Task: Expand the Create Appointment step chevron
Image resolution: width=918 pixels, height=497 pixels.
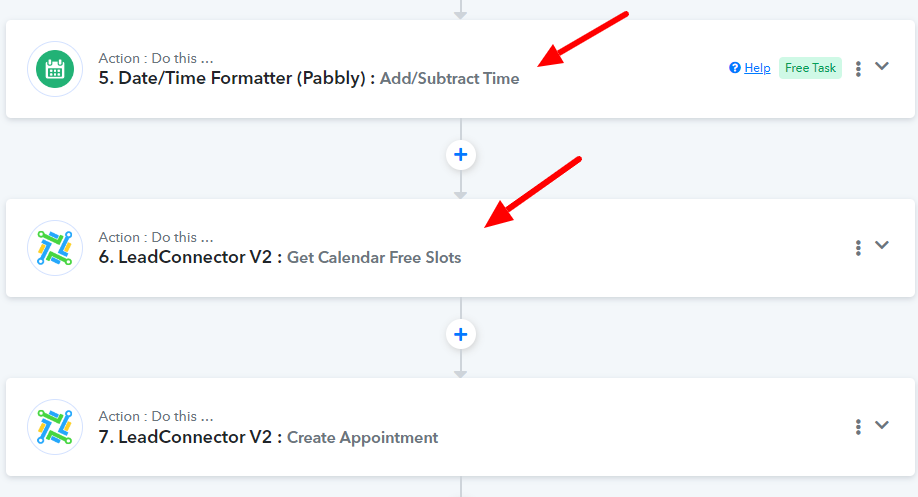Action: click(882, 425)
